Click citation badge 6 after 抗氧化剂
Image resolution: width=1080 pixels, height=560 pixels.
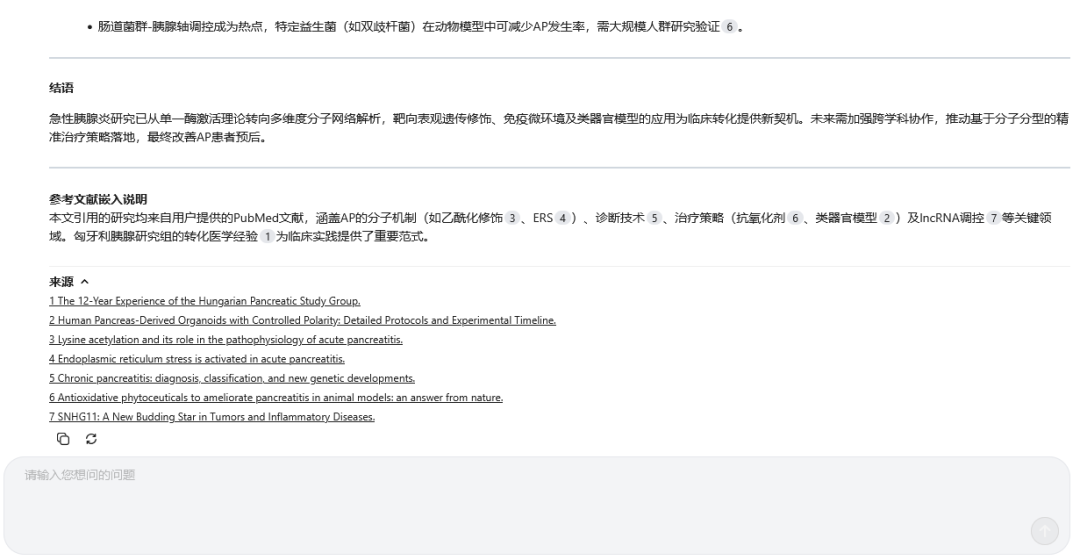(x=795, y=218)
